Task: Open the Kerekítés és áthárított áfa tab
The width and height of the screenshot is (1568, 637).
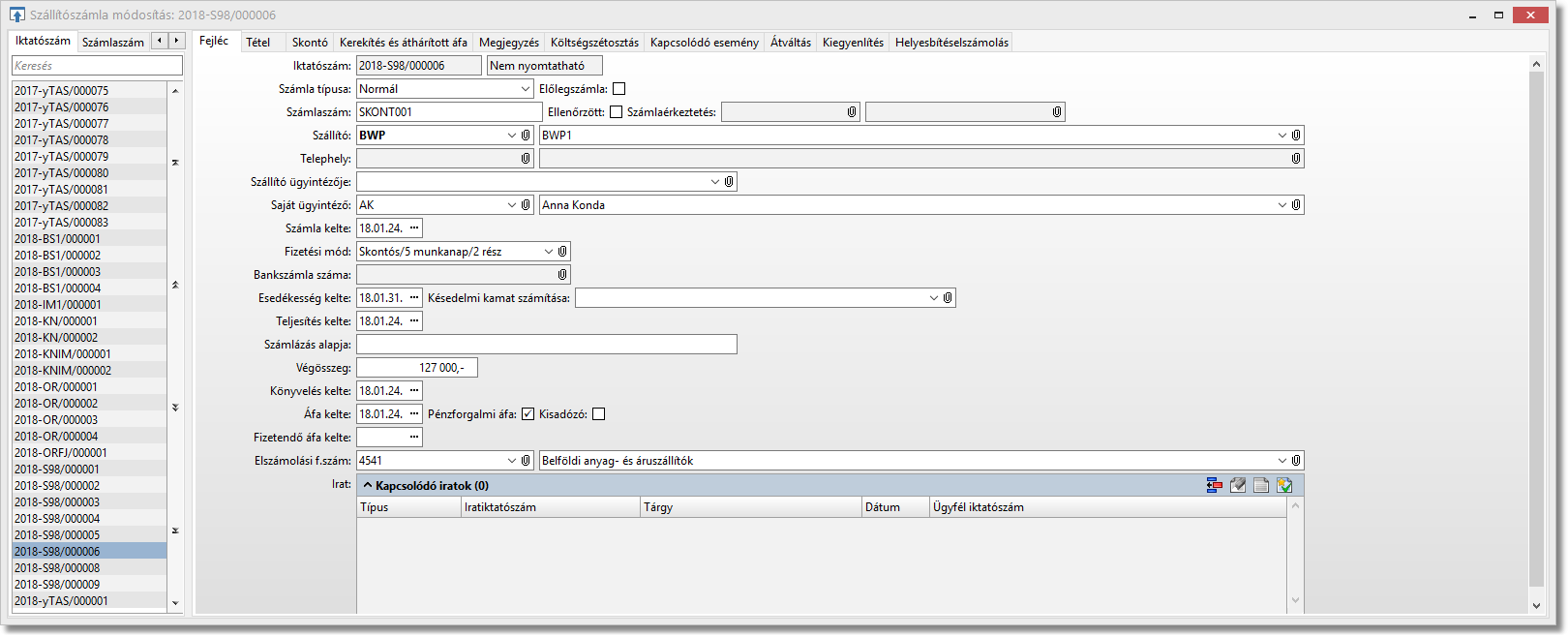Action: (404, 43)
